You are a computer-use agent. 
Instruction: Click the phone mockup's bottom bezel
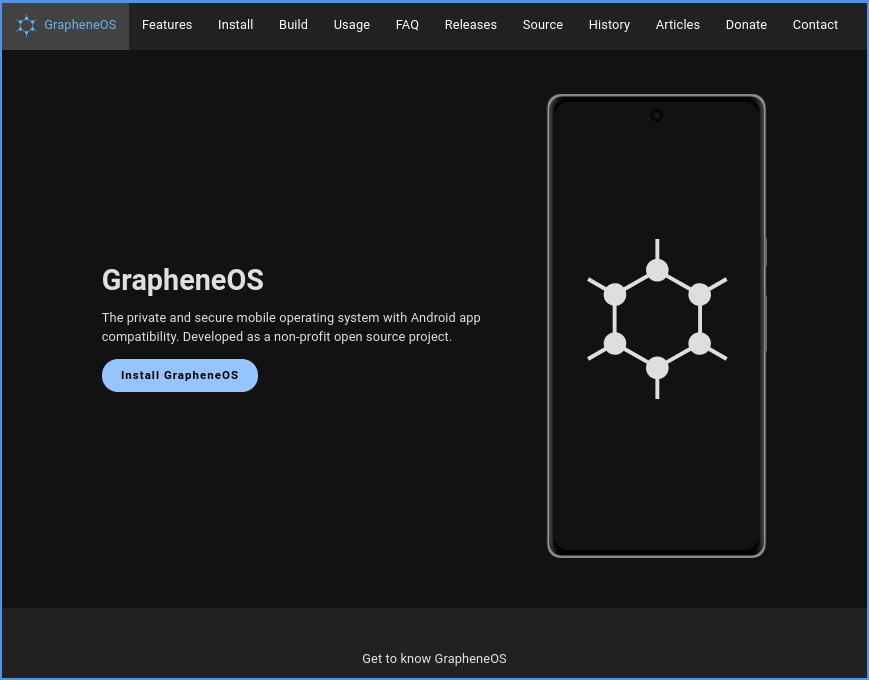click(x=656, y=552)
